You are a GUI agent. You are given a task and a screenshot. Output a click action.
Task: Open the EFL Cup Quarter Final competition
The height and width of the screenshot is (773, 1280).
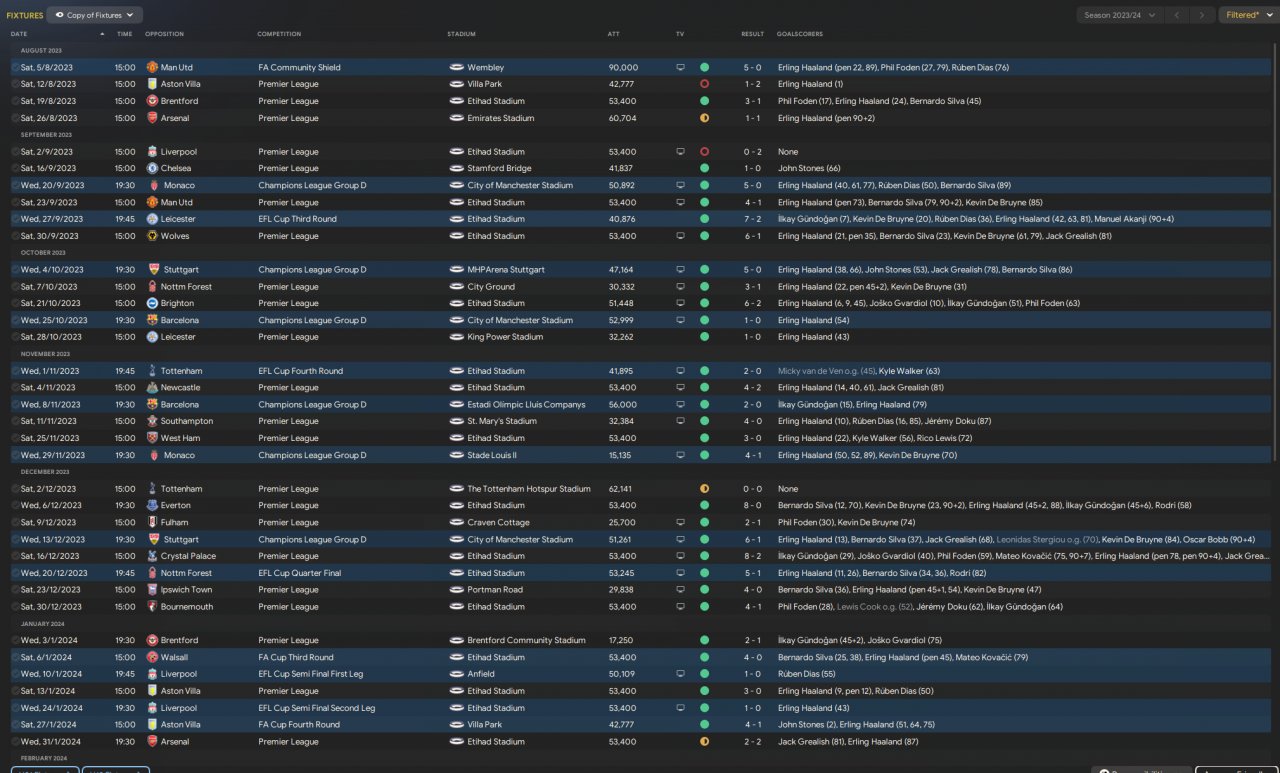point(299,573)
